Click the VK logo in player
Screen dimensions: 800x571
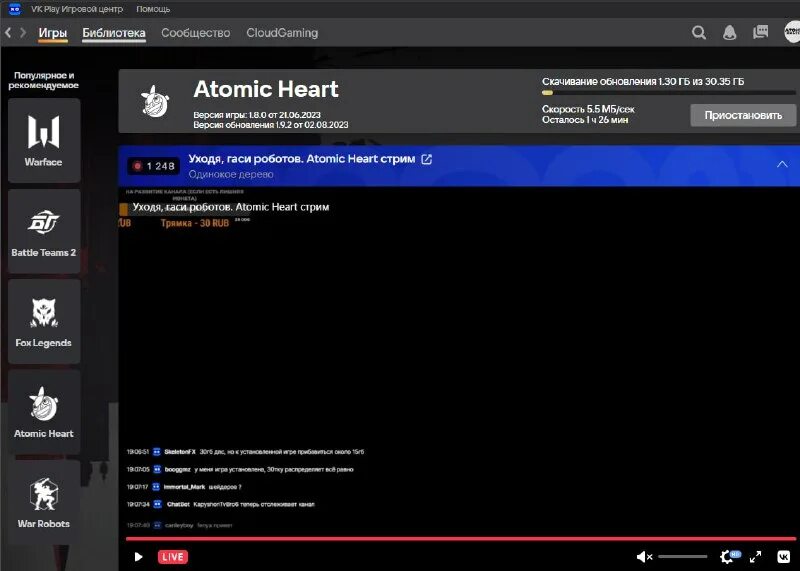[x=784, y=557]
